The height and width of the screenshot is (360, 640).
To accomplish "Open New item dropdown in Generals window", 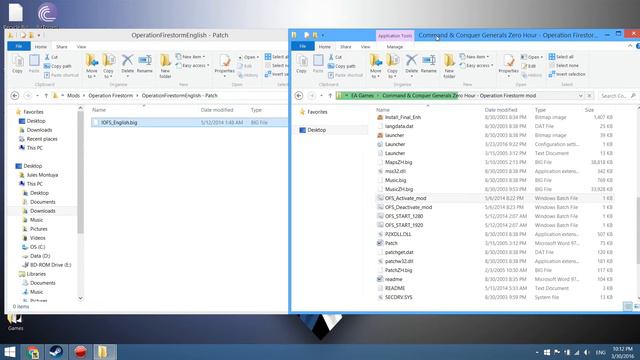I will [x=475, y=57].
